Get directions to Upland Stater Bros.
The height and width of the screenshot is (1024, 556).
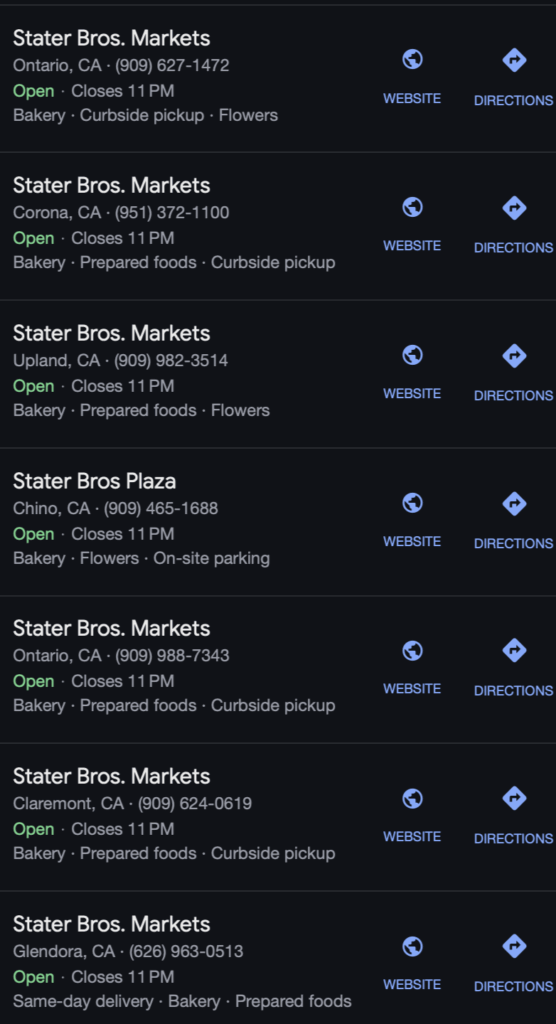coord(514,372)
